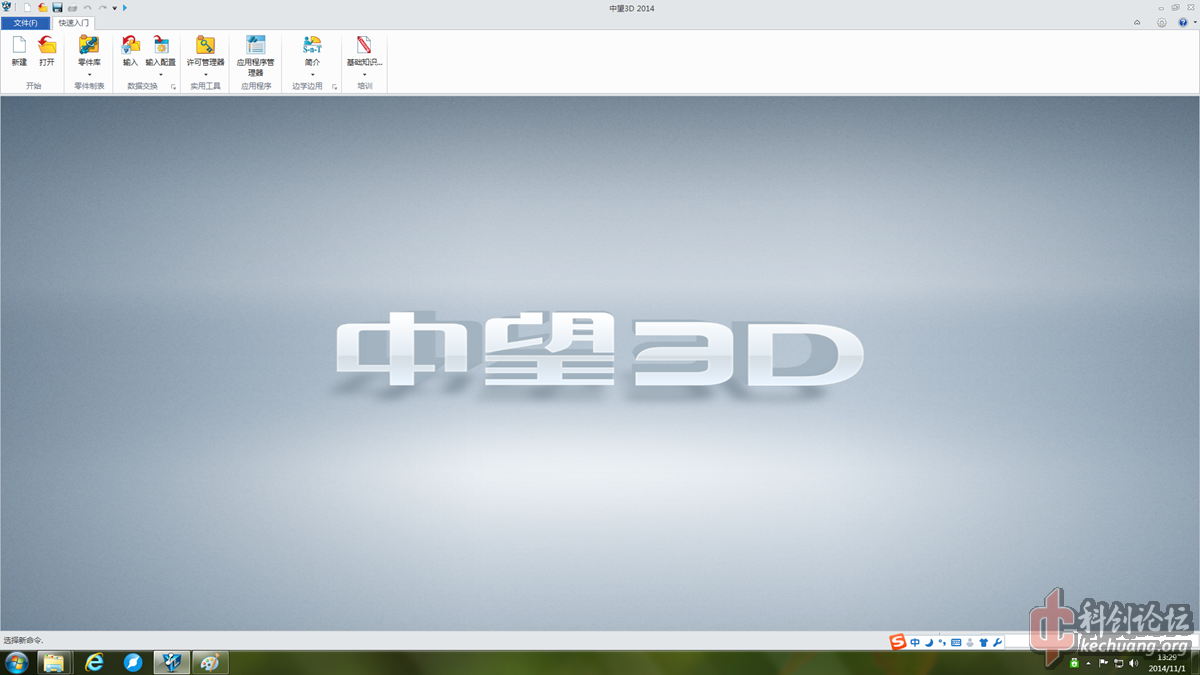
Task: Click the 新建 (New) ribbon button
Action: point(19,51)
